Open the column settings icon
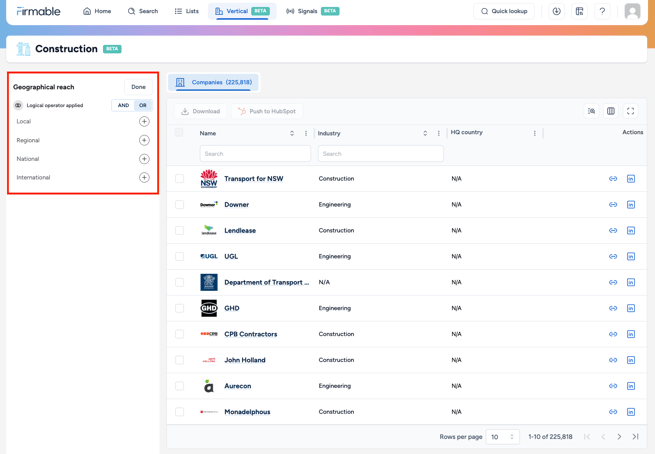 click(x=611, y=111)
